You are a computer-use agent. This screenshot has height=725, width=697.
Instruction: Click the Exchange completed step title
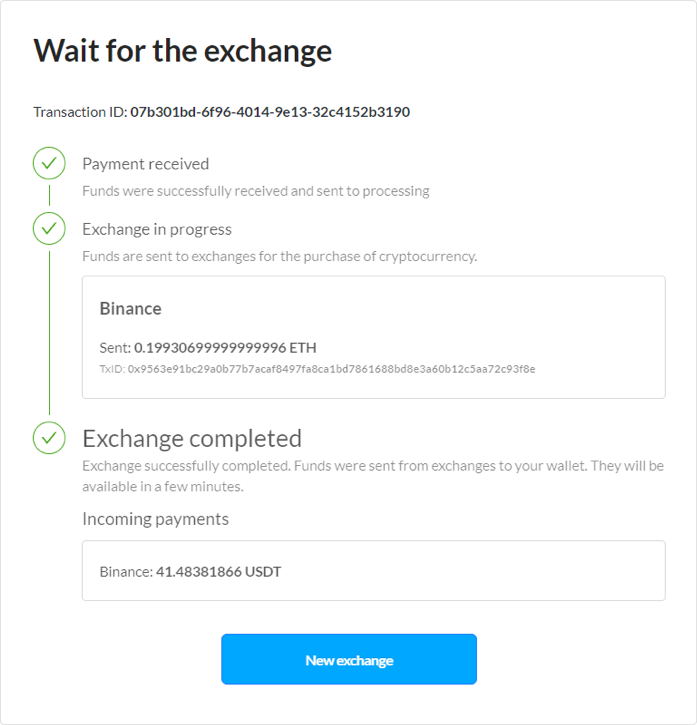pos(191,438)
